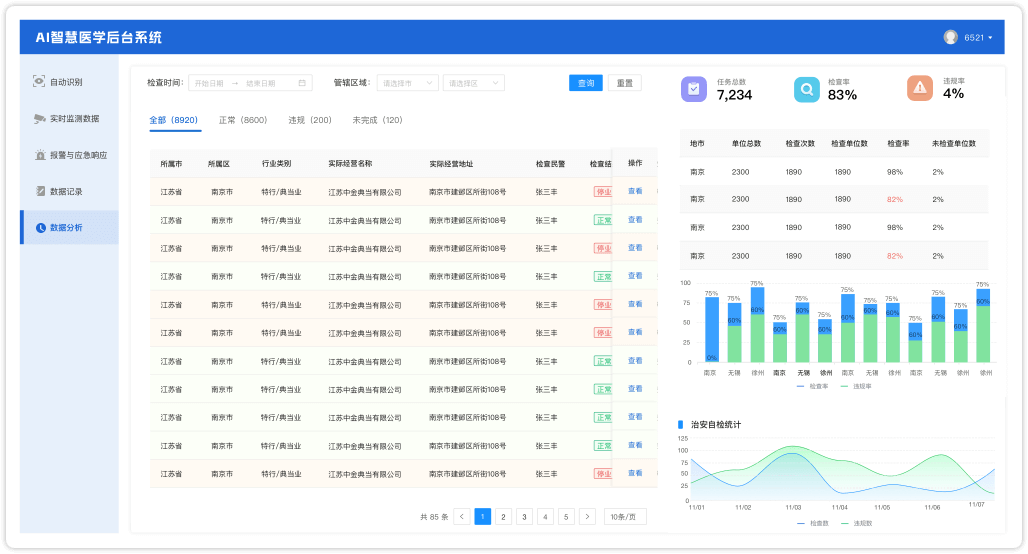1028x554 pixels.
Task: Click the 实时监测数据 camera icon
Action: [39, 118]
